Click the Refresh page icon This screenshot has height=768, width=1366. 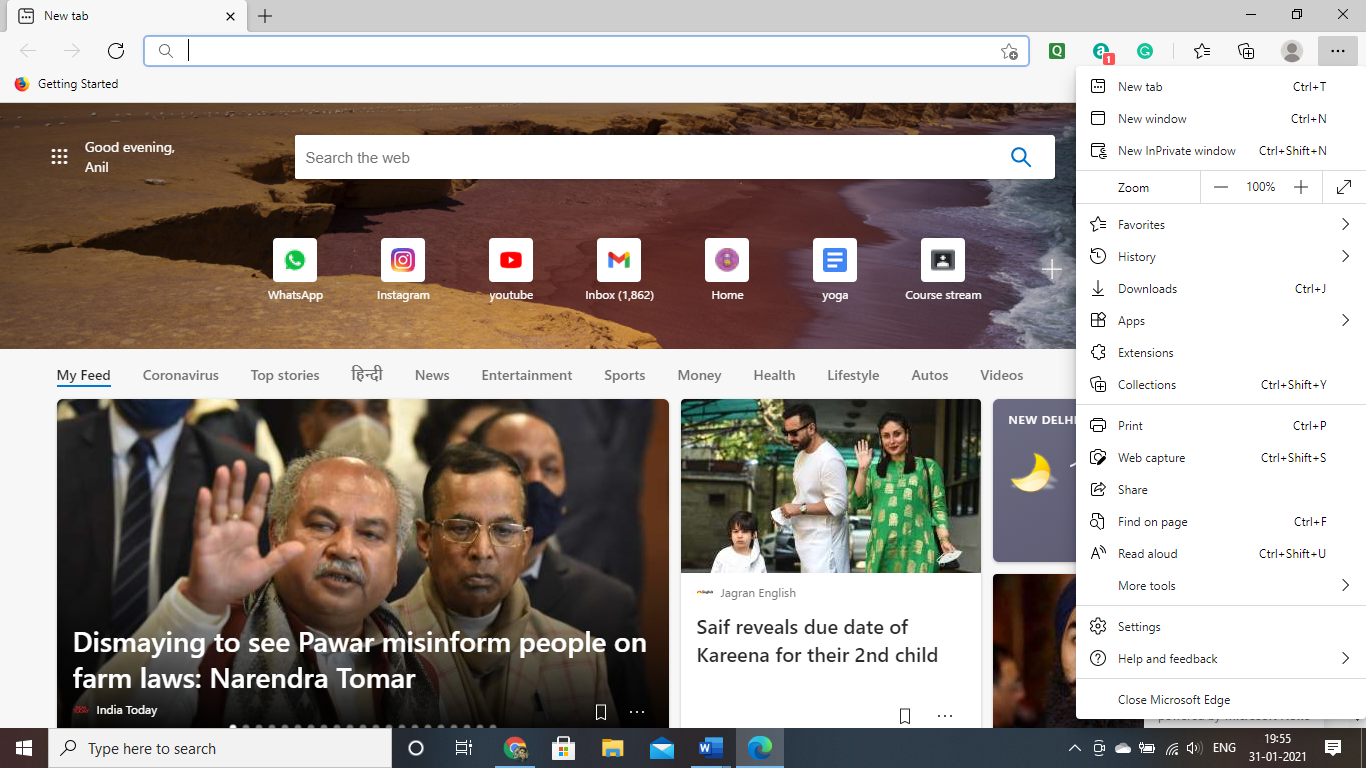[116, 51]
